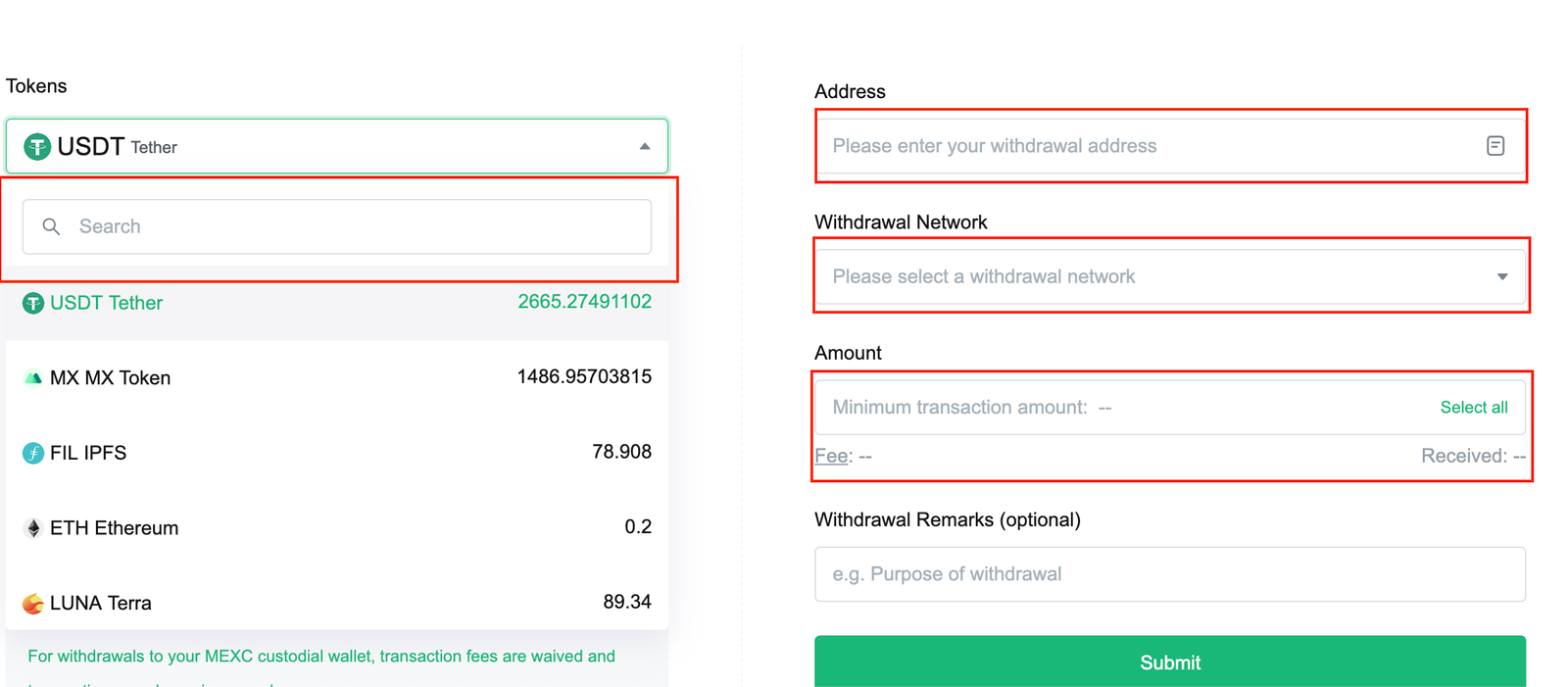Click the Select all amount link
The height and width of the screenshot is (687, 1568).
1473,408
